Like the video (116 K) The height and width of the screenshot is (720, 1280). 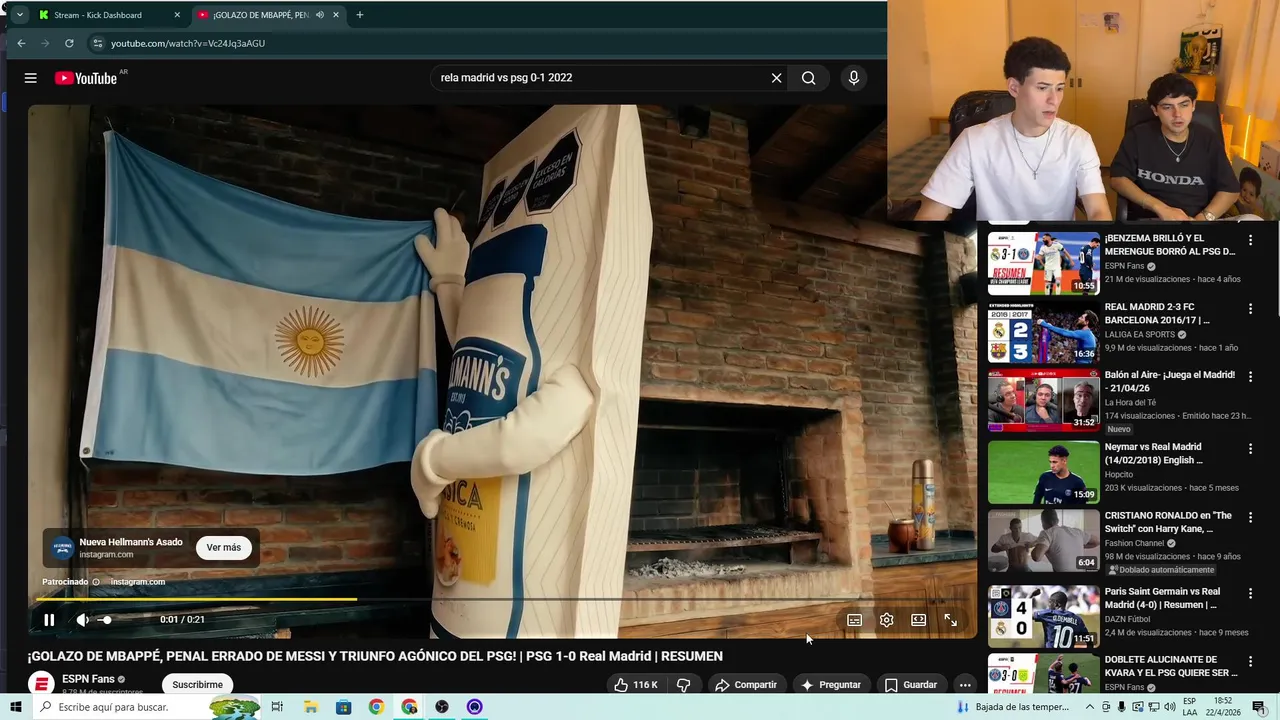[x=636, y=685]
